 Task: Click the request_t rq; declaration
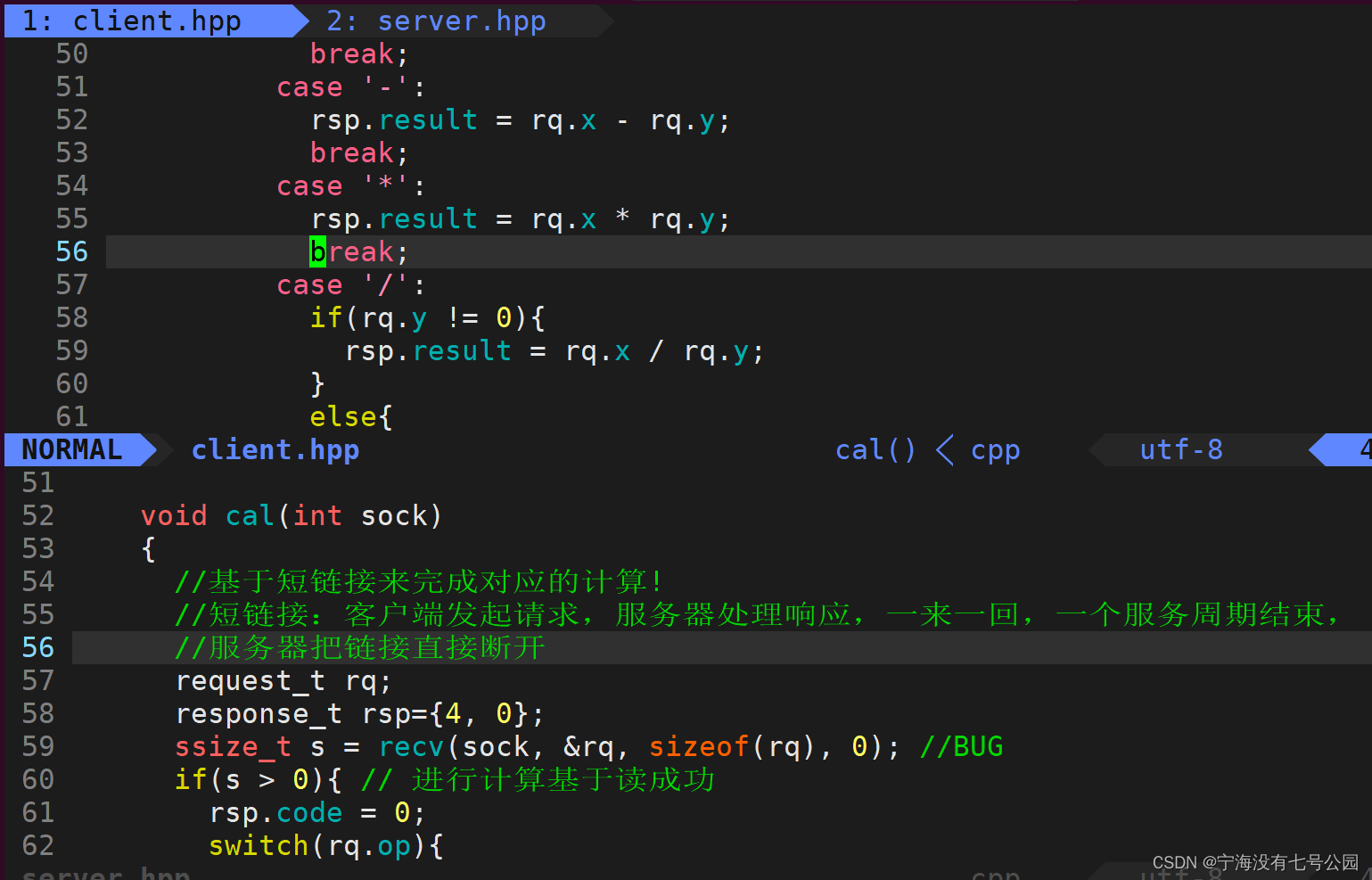coord(283,680)
